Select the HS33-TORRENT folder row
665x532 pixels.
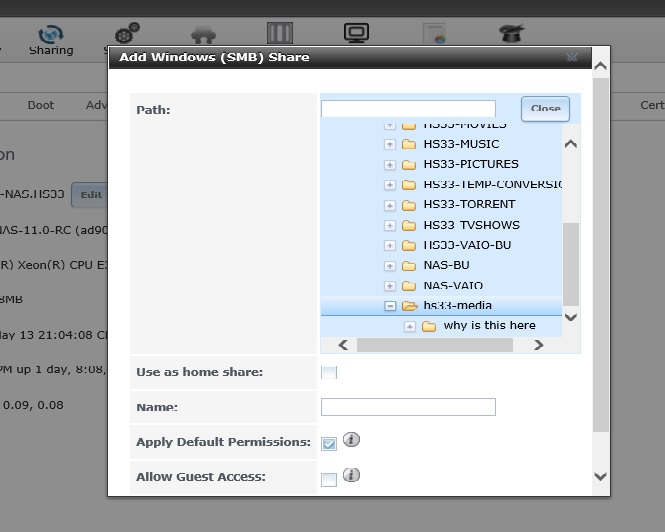pos(469,204)
